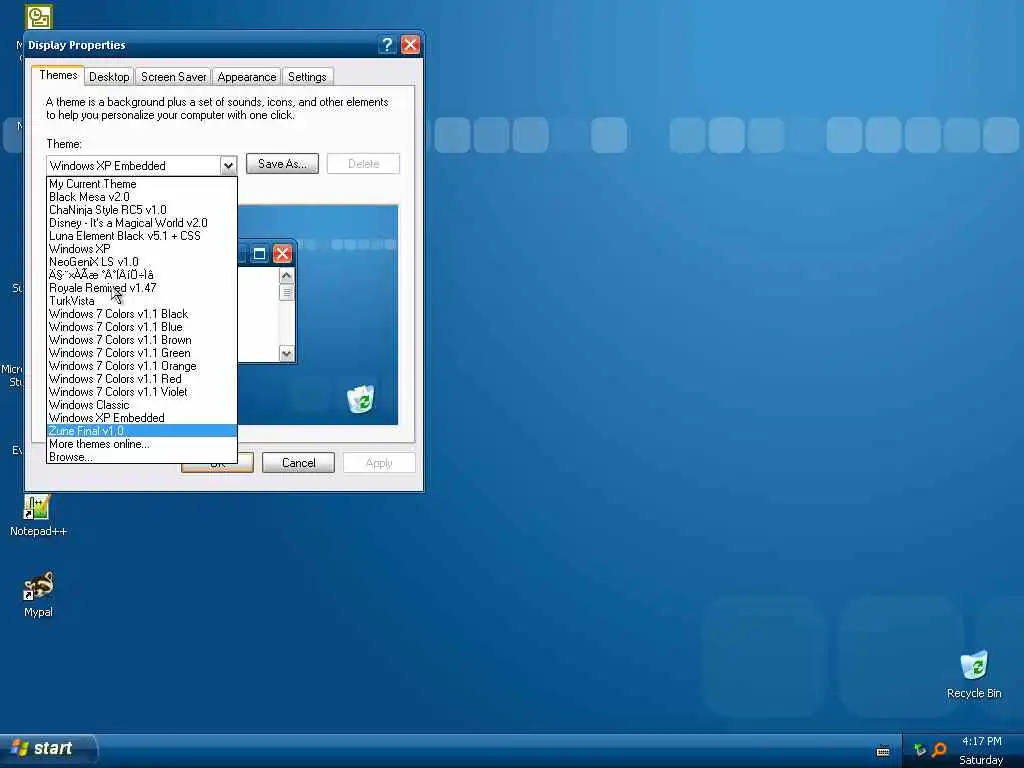This screenshot has width=1024, height=768.
Task: Click the Apply button
Action: tap(379, 463)
